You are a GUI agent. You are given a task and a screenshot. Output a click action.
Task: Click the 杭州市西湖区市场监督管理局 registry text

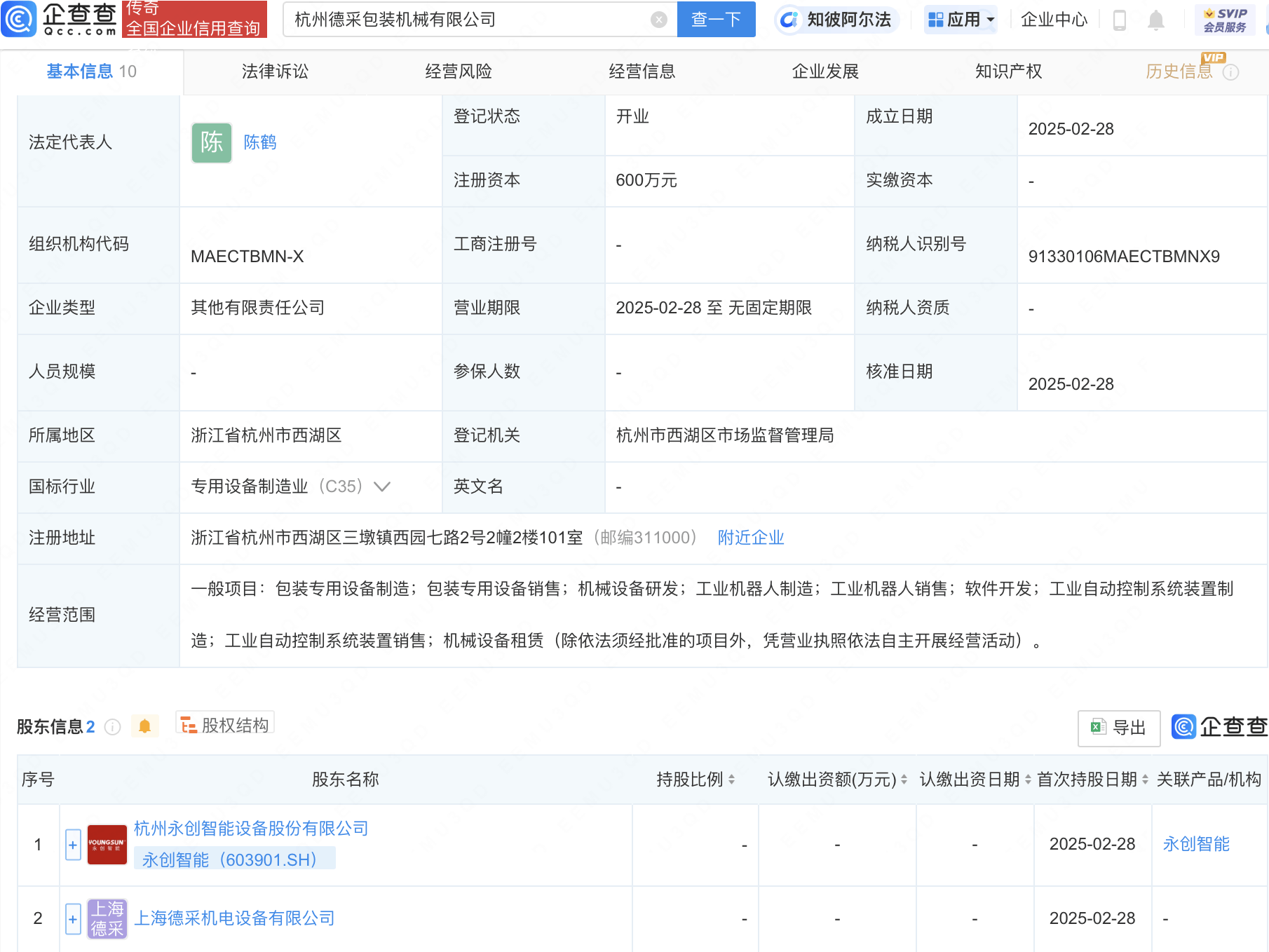click(725, 435)
